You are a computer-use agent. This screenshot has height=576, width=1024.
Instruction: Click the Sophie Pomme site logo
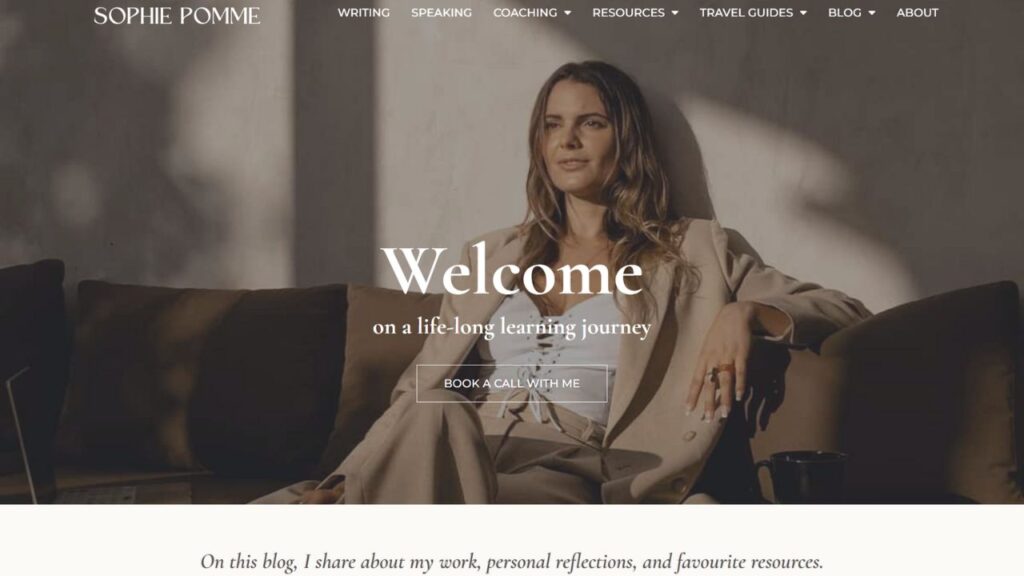(177, 15)
